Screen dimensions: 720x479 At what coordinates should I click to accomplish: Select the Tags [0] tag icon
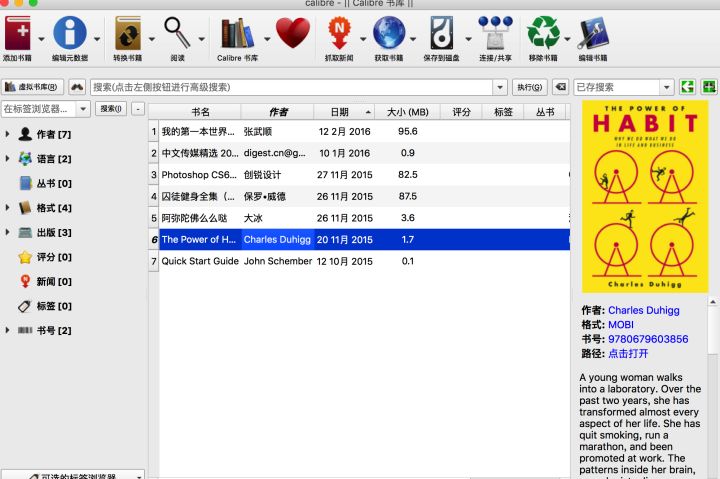pyautogui.click(x=25, y=306)
